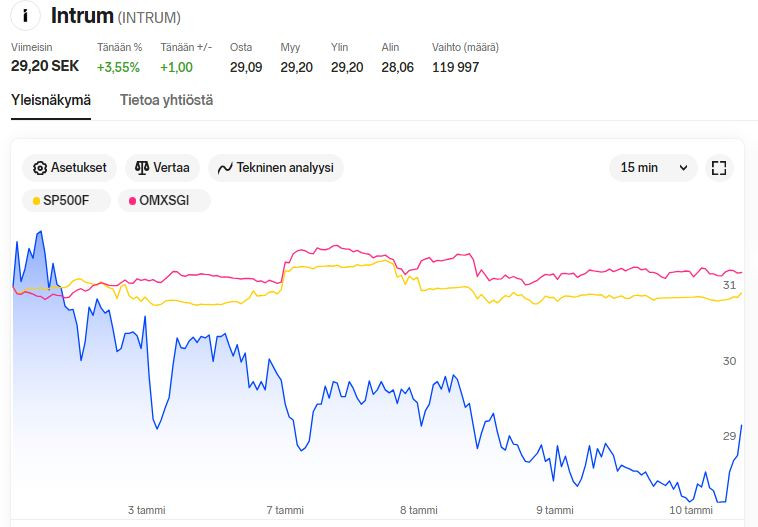Toggle the SP500F comparison chip
The height and width of the screenshot is (527, 758).
point(66,200)
